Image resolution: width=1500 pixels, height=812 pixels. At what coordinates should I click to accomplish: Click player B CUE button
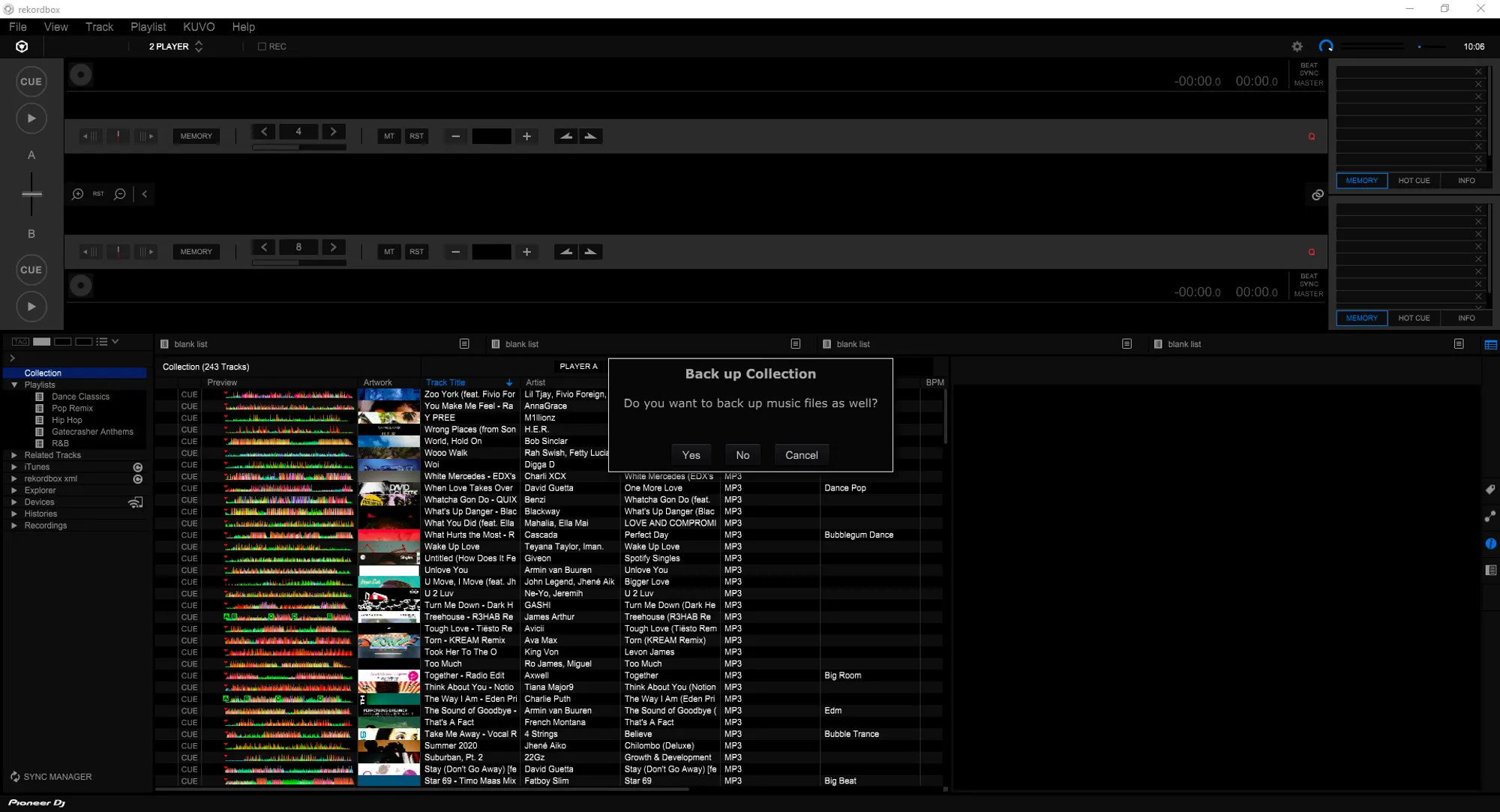click(x=31, y=270)
